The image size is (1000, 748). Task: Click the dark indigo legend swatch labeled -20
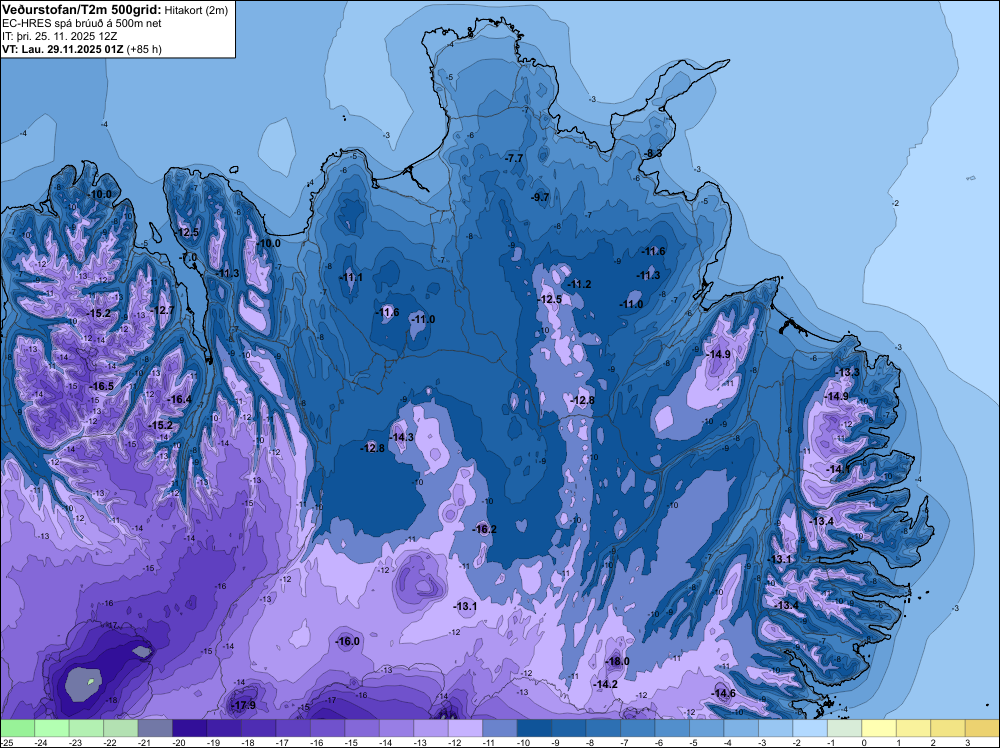(189, 728)
